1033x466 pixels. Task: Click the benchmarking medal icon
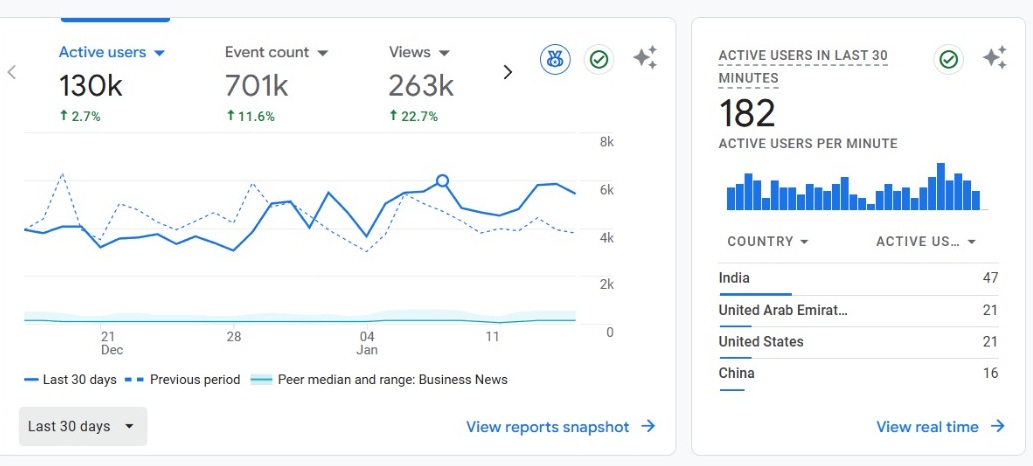[x=555, y=60]
